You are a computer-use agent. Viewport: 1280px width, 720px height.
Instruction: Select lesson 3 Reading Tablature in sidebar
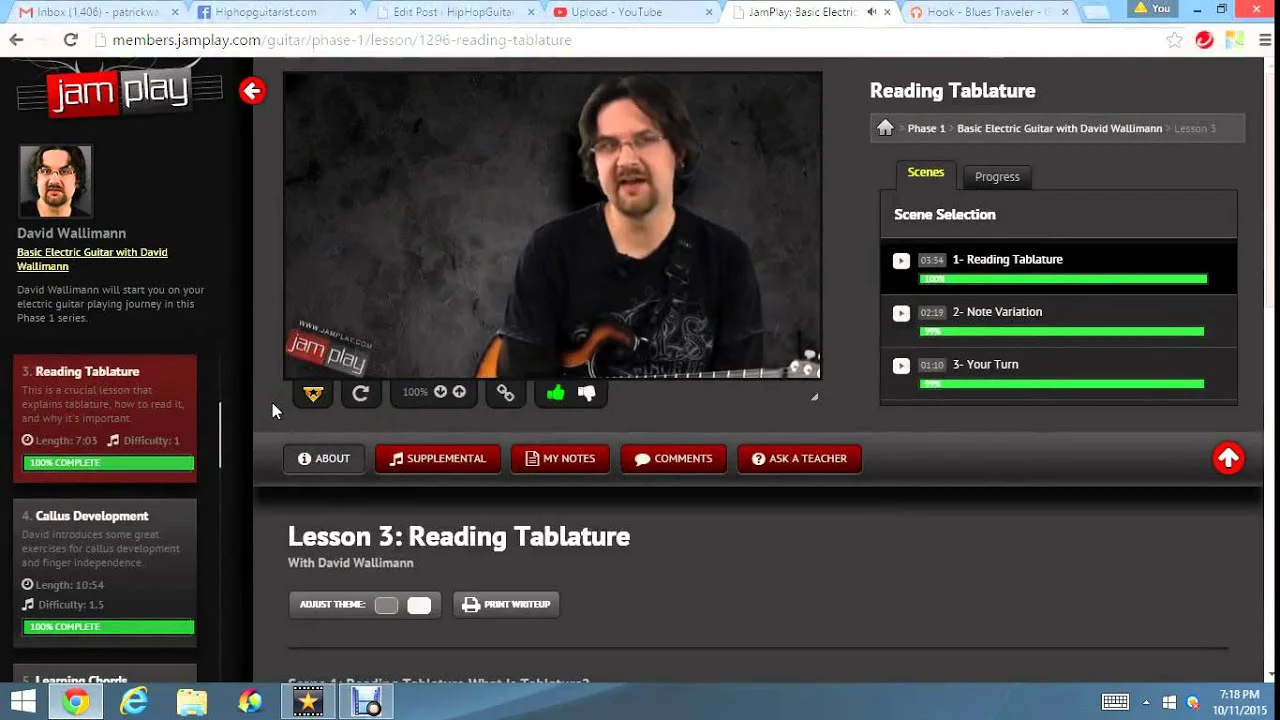tap(105, 418)
